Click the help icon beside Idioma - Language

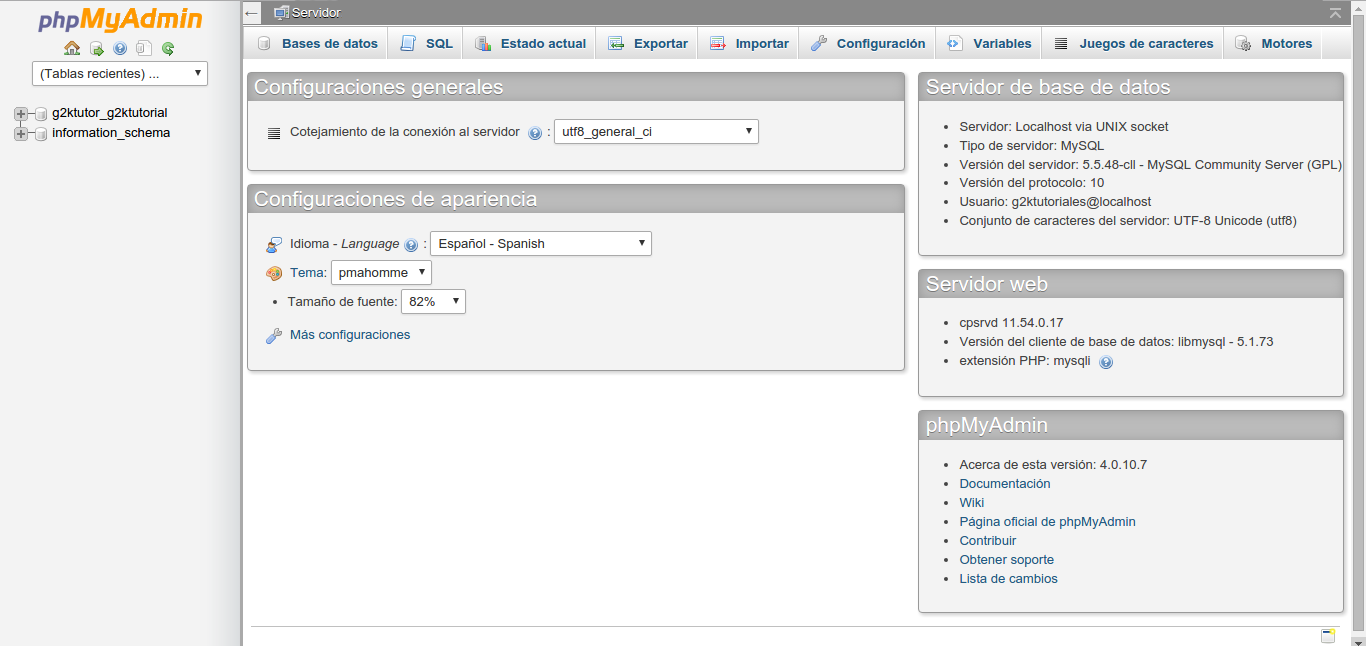[x=411, y=245]
